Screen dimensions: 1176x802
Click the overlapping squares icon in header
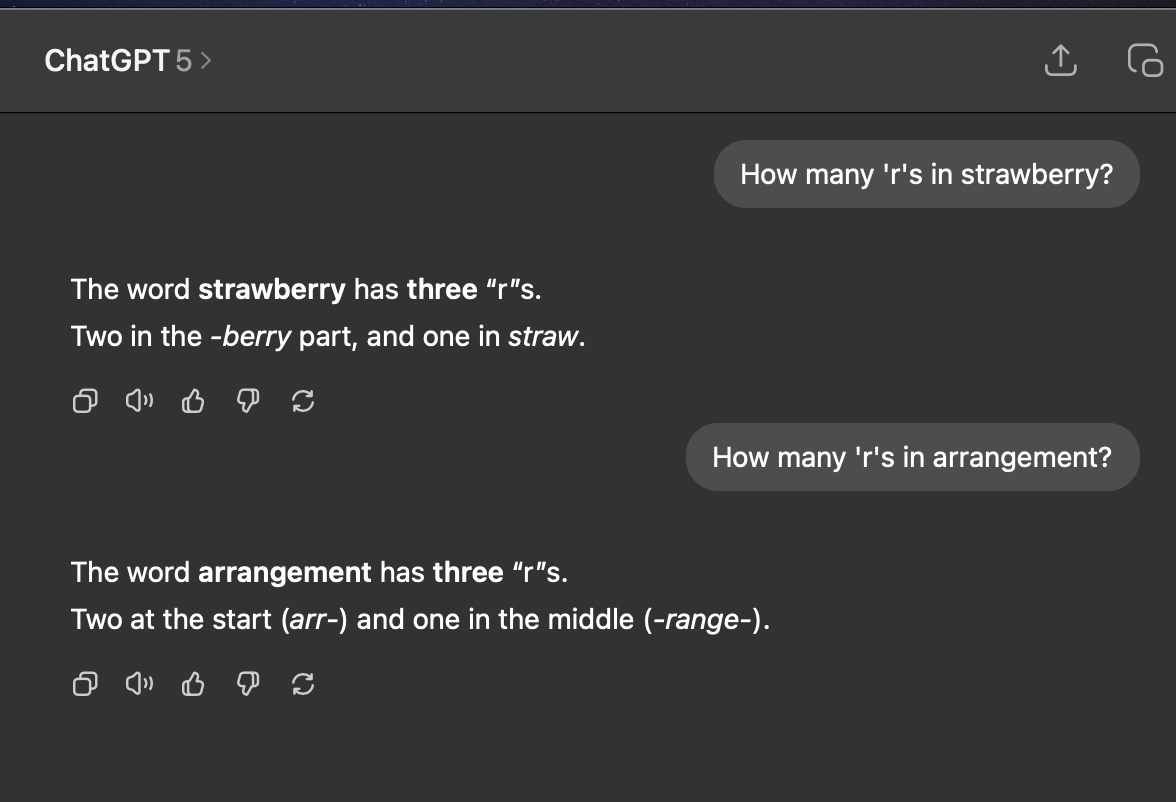point(1145,61)
